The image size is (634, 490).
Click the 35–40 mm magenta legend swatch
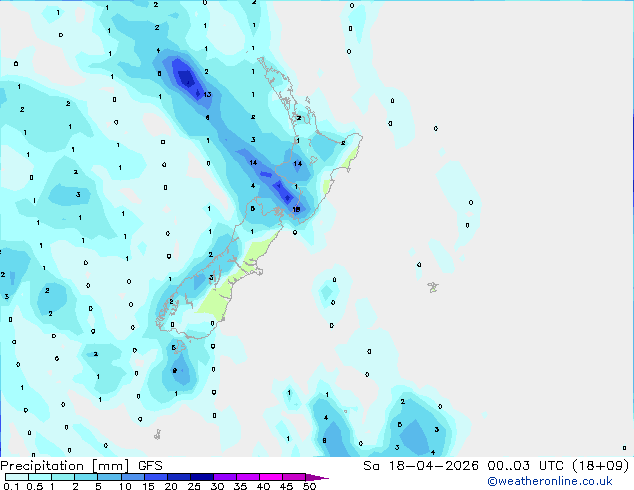click(247, 477)
